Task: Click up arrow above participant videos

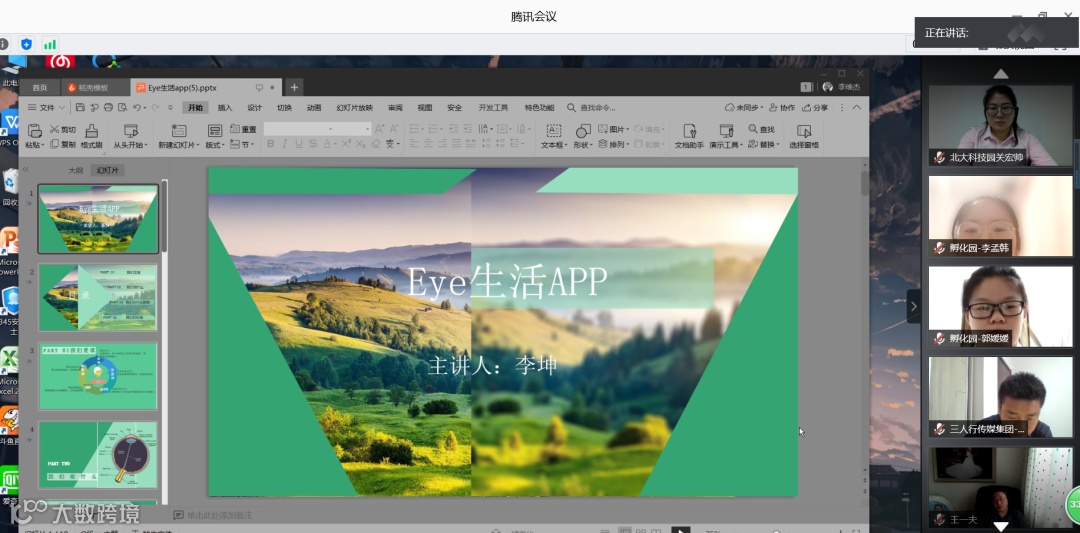Action: pos(1001,74)
